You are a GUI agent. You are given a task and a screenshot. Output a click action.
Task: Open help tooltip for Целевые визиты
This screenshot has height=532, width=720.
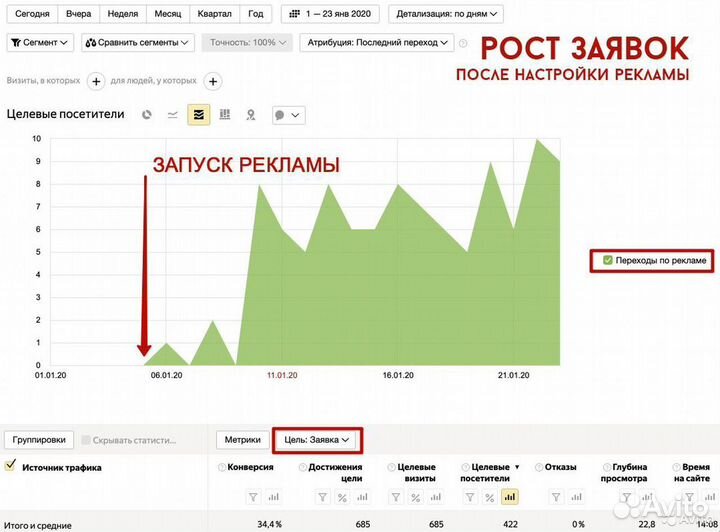[x=392, y=467]
